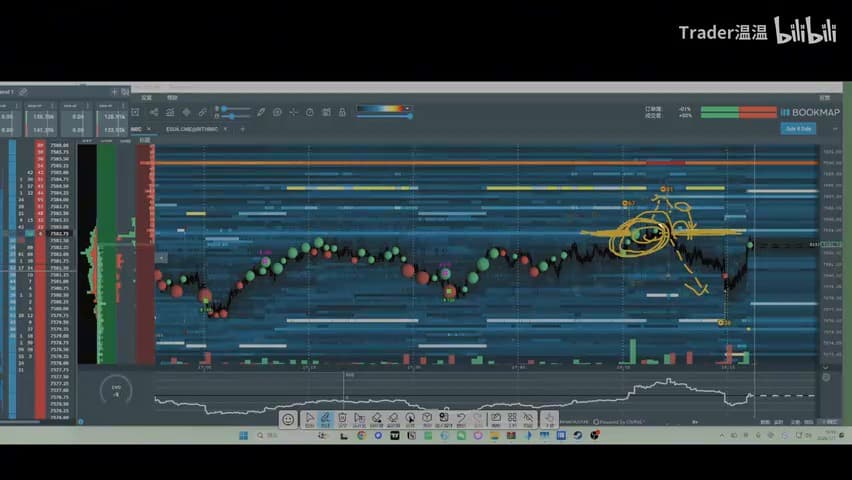
Task: Click the link chain icon
Action: [202, 112]
